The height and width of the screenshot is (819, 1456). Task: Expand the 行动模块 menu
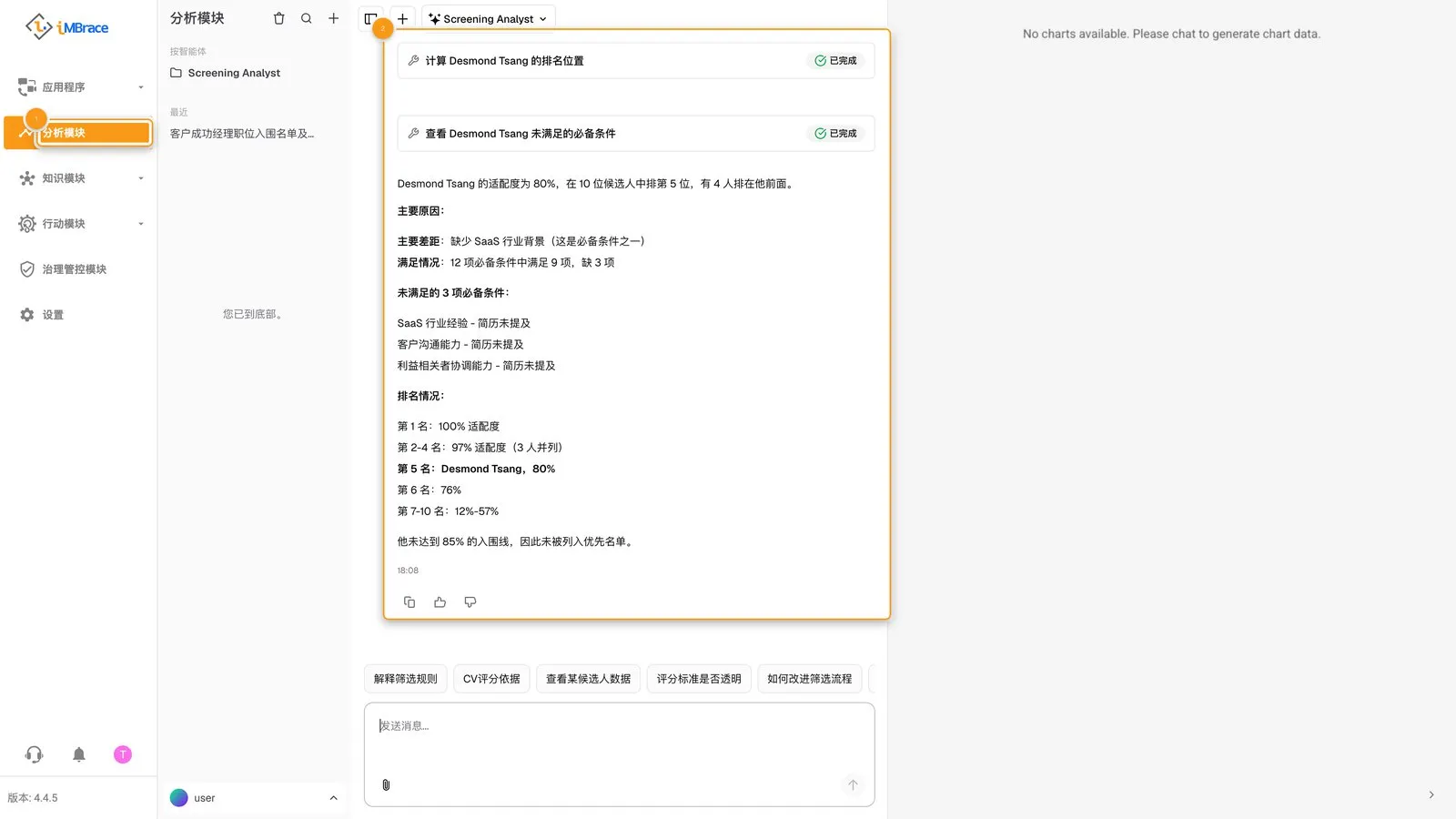[80, 224]
